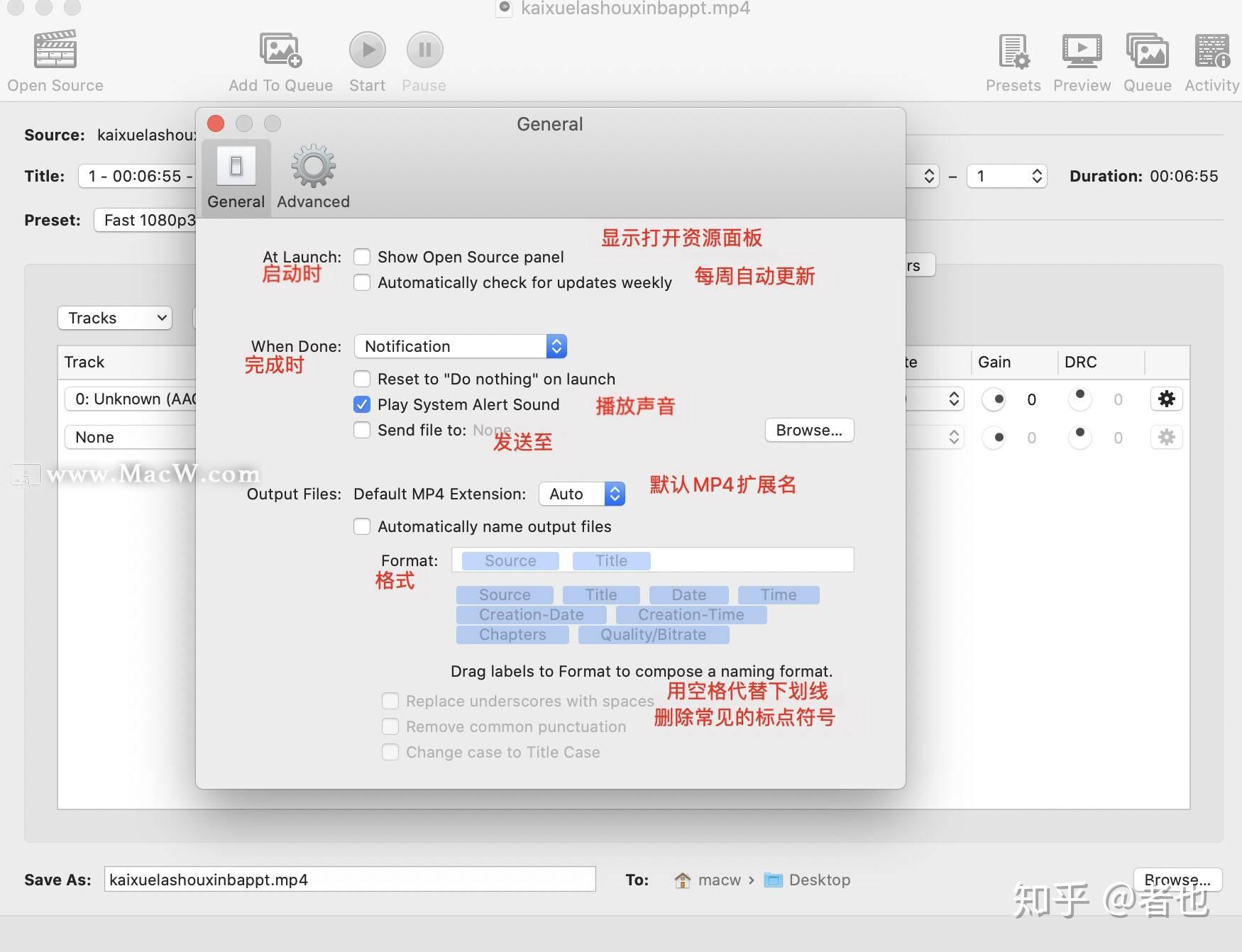Click the Open Source clapperboard icon
Image resolution: width=1242 pixels, height=952 pixels.
55,50
